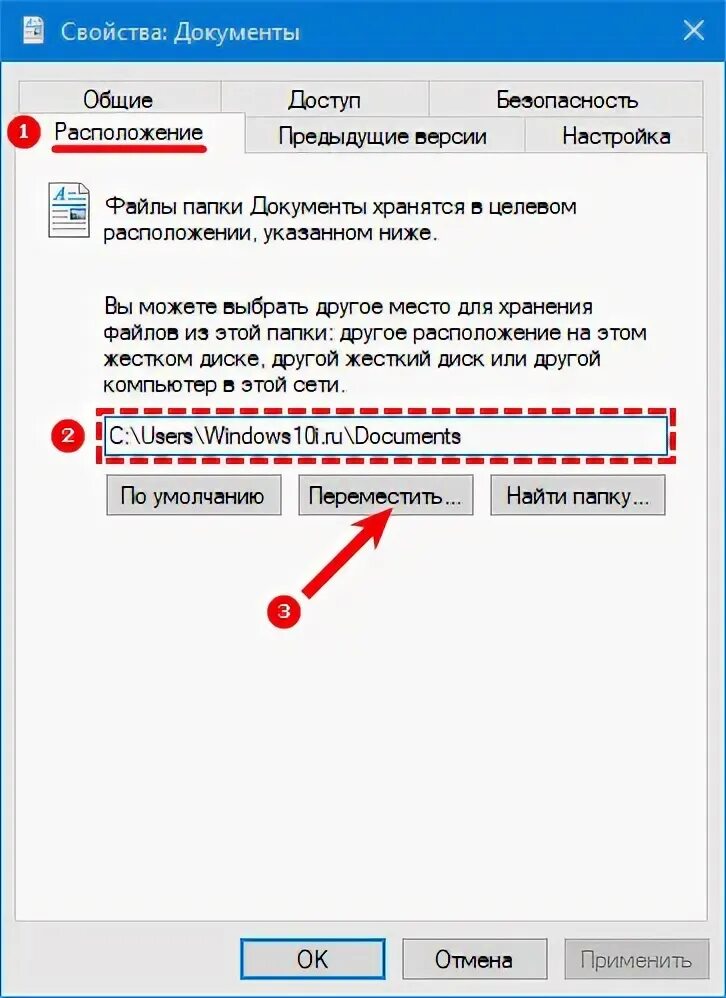Confirm with the OK button
The height and width of the screenshot is (998, 726).
pos(312,959)
